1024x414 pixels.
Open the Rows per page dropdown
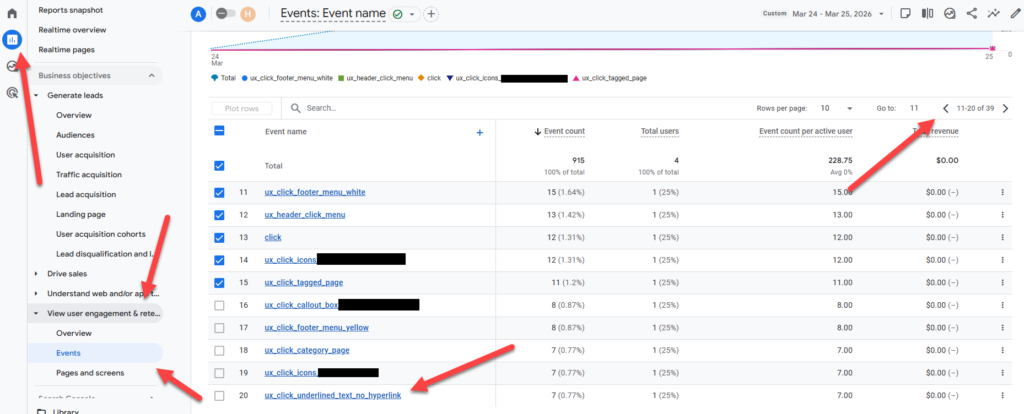tap(835, 108)
